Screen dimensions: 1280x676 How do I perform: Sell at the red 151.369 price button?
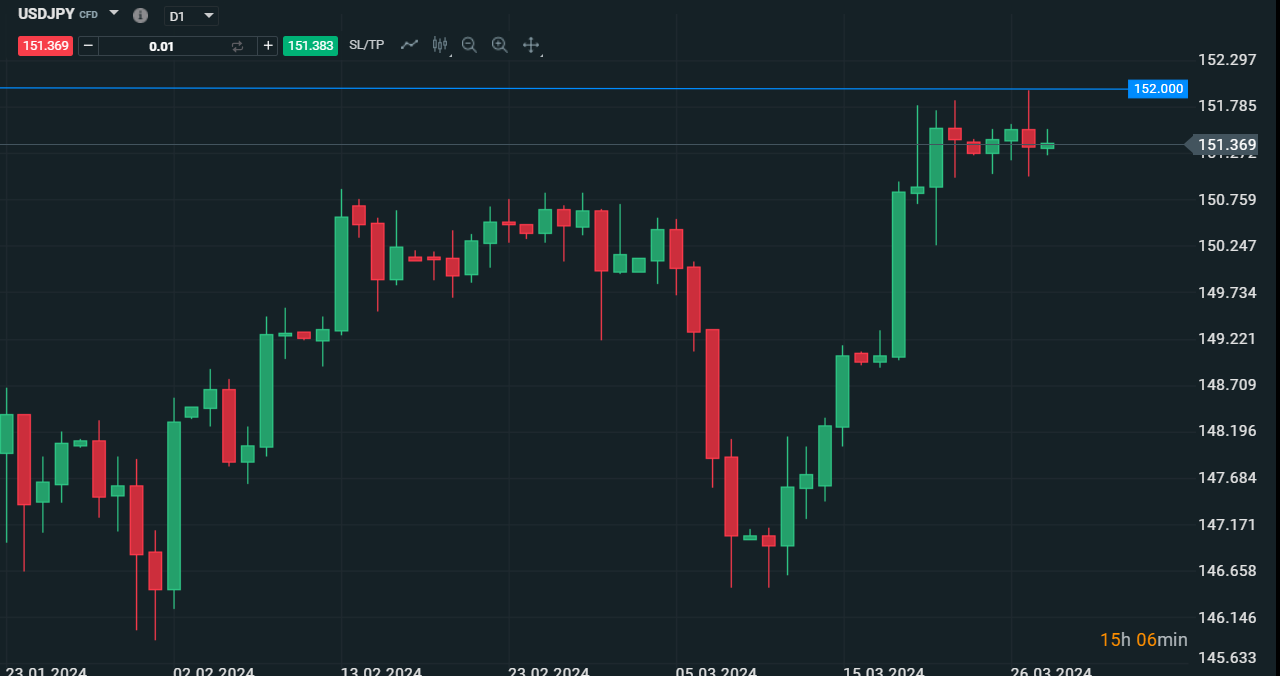click(45, 45)
